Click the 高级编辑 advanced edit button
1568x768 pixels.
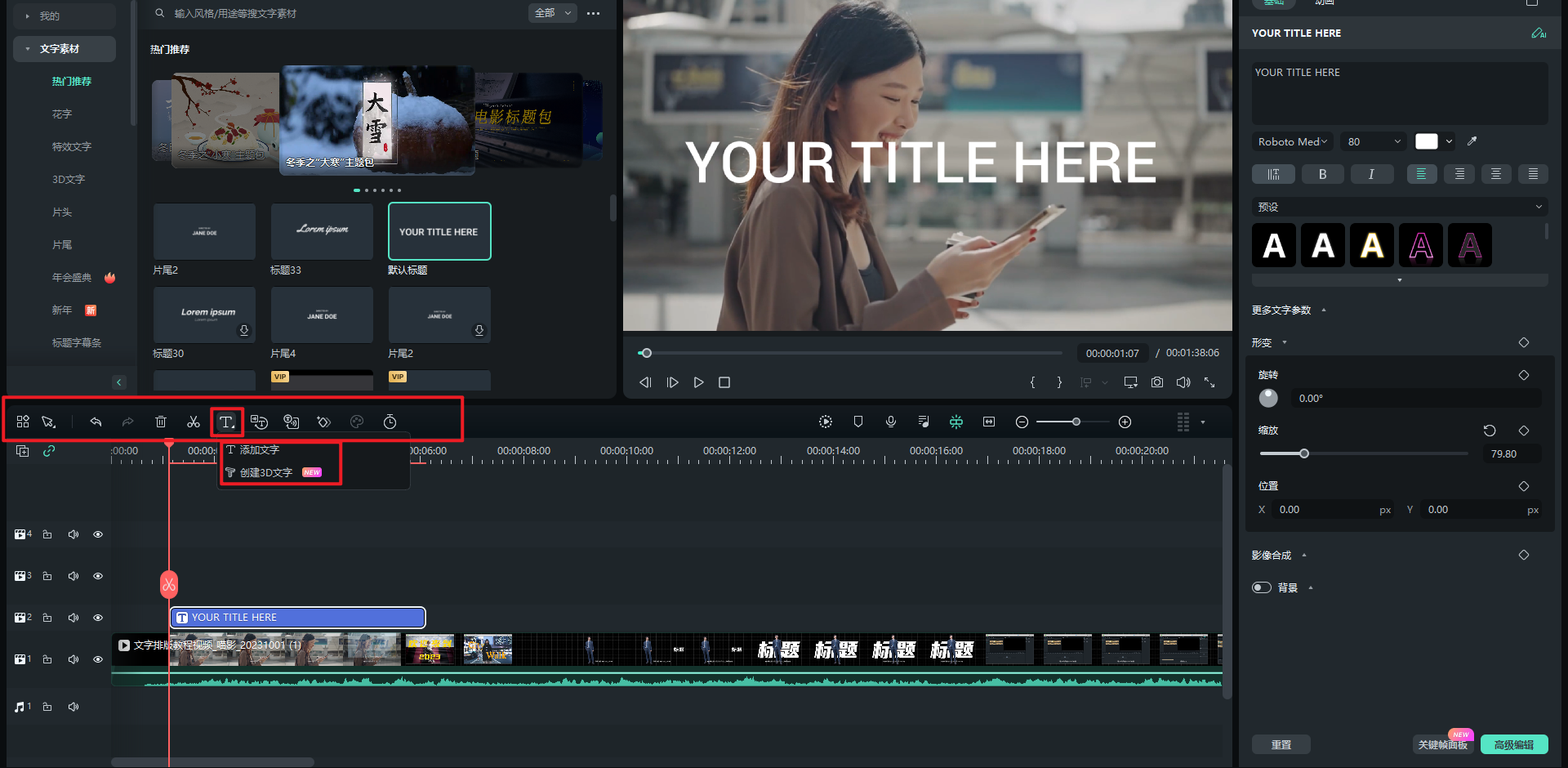pos(1513,744)
